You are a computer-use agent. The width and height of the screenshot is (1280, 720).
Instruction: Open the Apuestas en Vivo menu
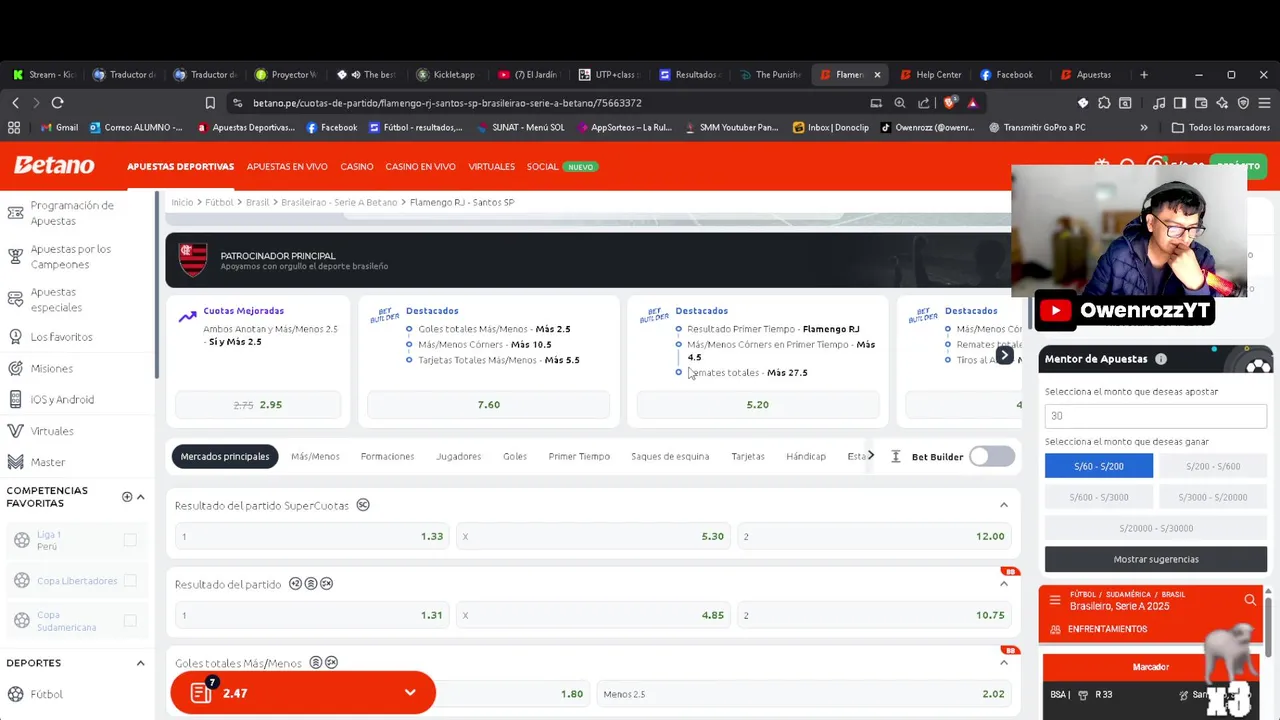coord(287,167)
